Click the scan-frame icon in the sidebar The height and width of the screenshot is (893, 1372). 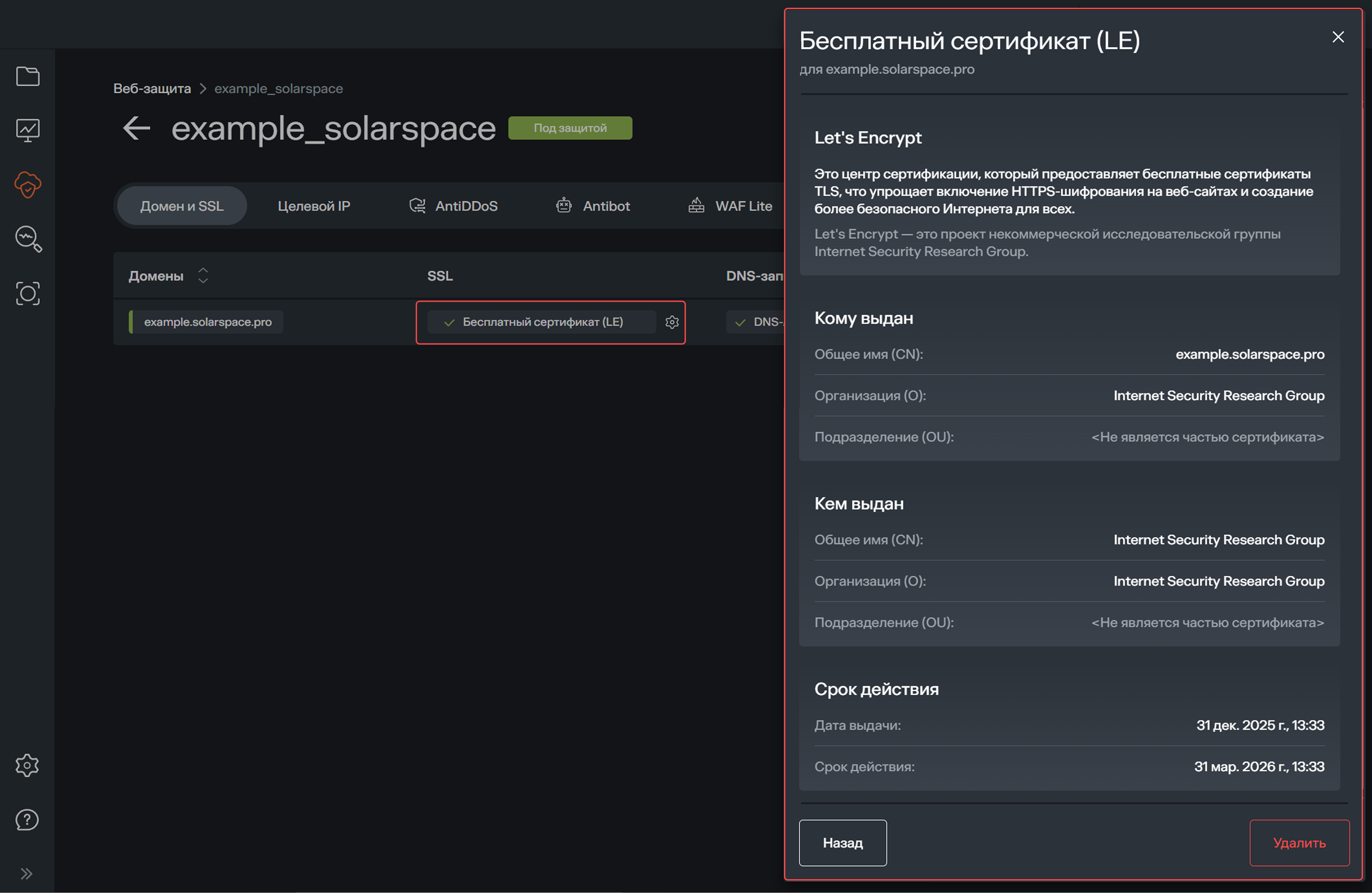[27, 293]
